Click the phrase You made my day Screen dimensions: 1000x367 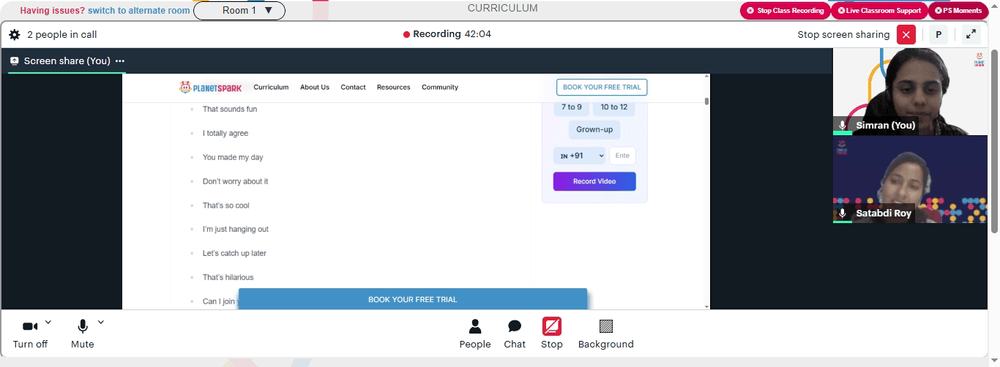click(233, 157)
